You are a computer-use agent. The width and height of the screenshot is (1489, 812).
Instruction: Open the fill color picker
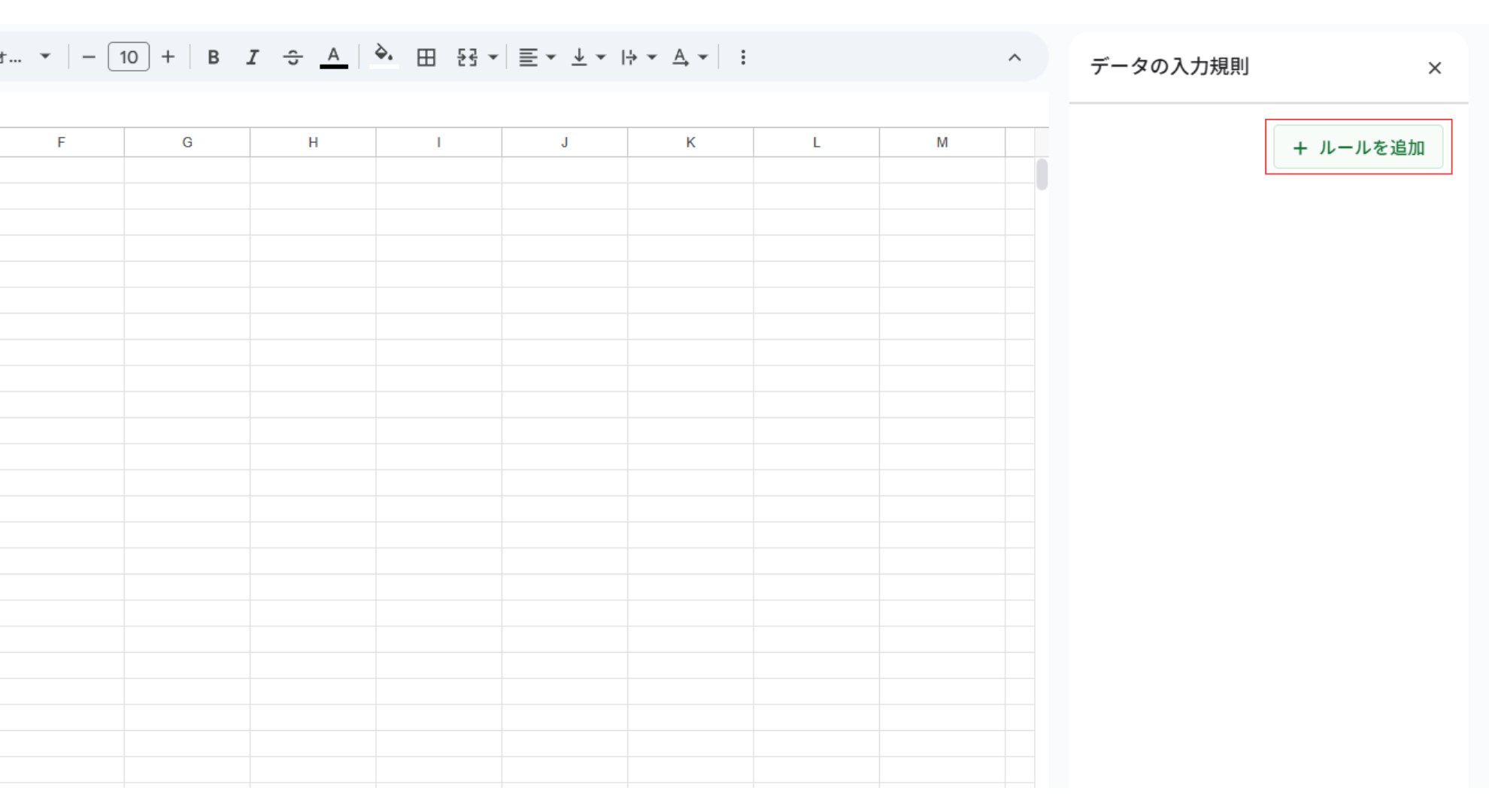click(x=384, y=57)
